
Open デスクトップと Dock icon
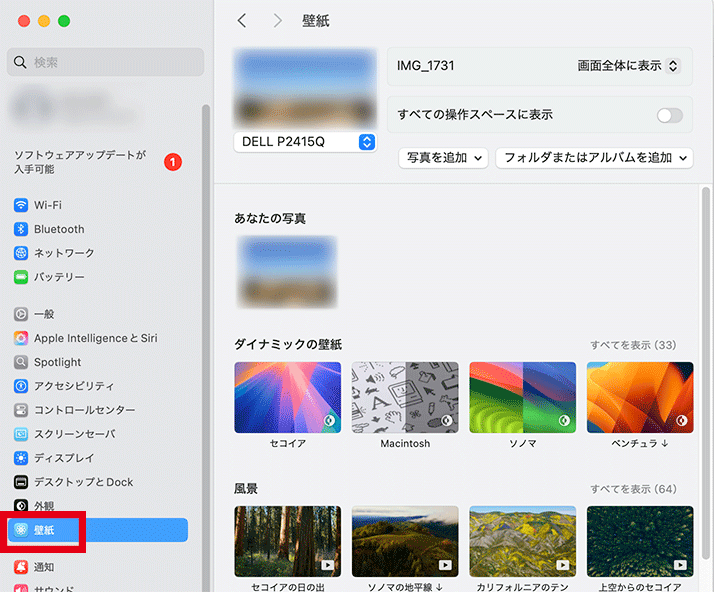pyautogui.click(x=20, y=482)
